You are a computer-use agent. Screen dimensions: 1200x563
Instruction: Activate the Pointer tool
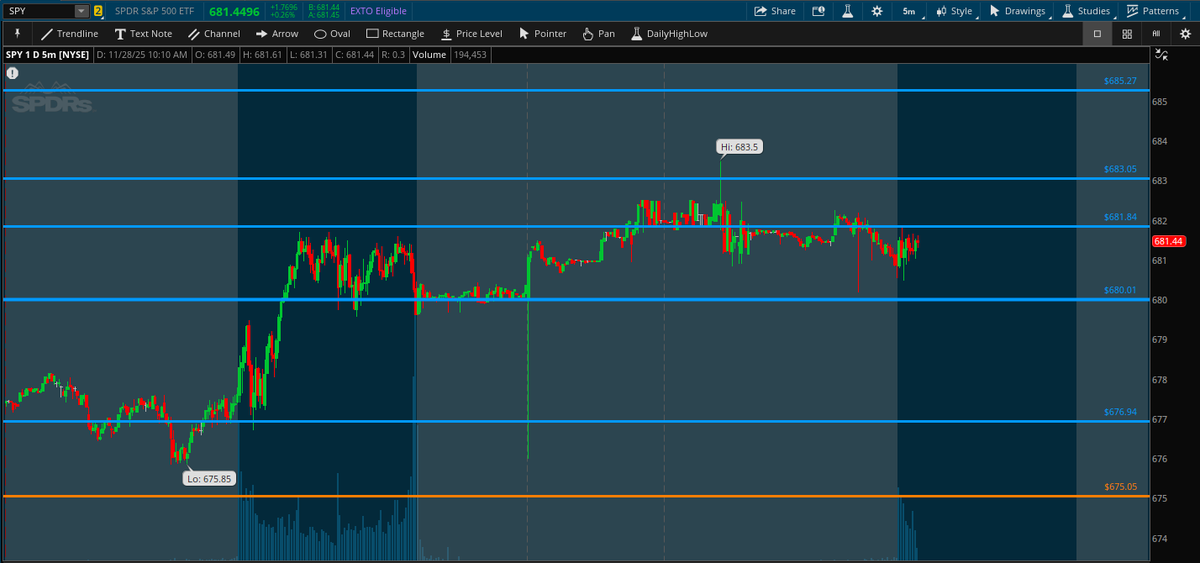tap(543, 33)
